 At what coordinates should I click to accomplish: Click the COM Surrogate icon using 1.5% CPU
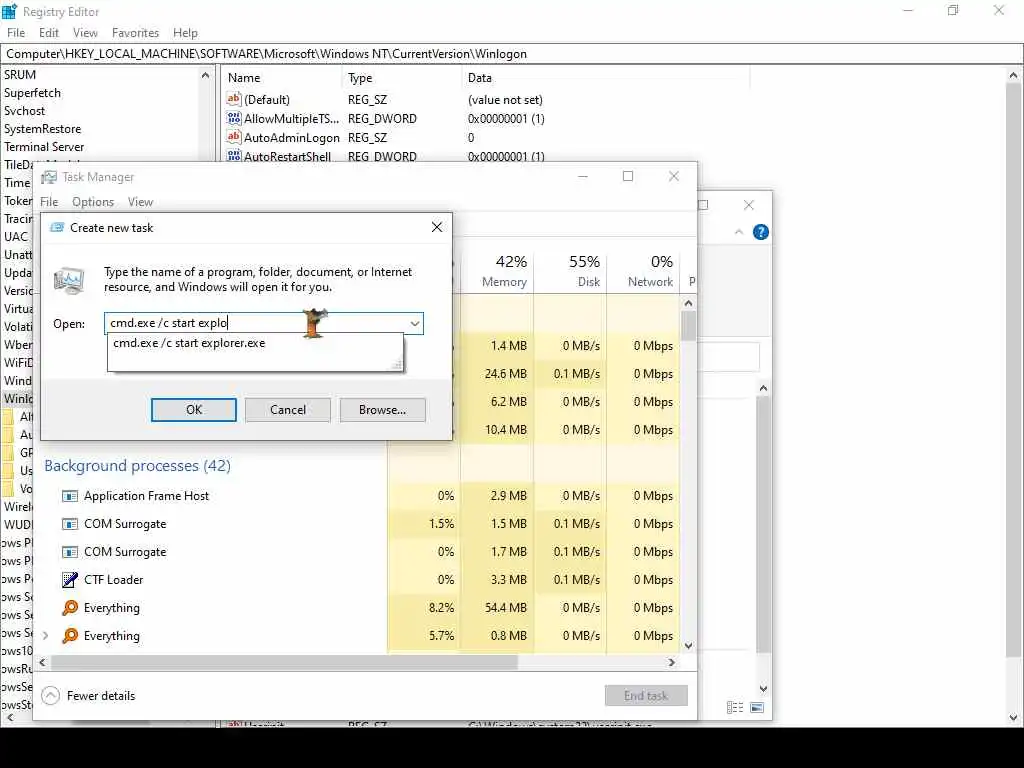click(70, 524)
